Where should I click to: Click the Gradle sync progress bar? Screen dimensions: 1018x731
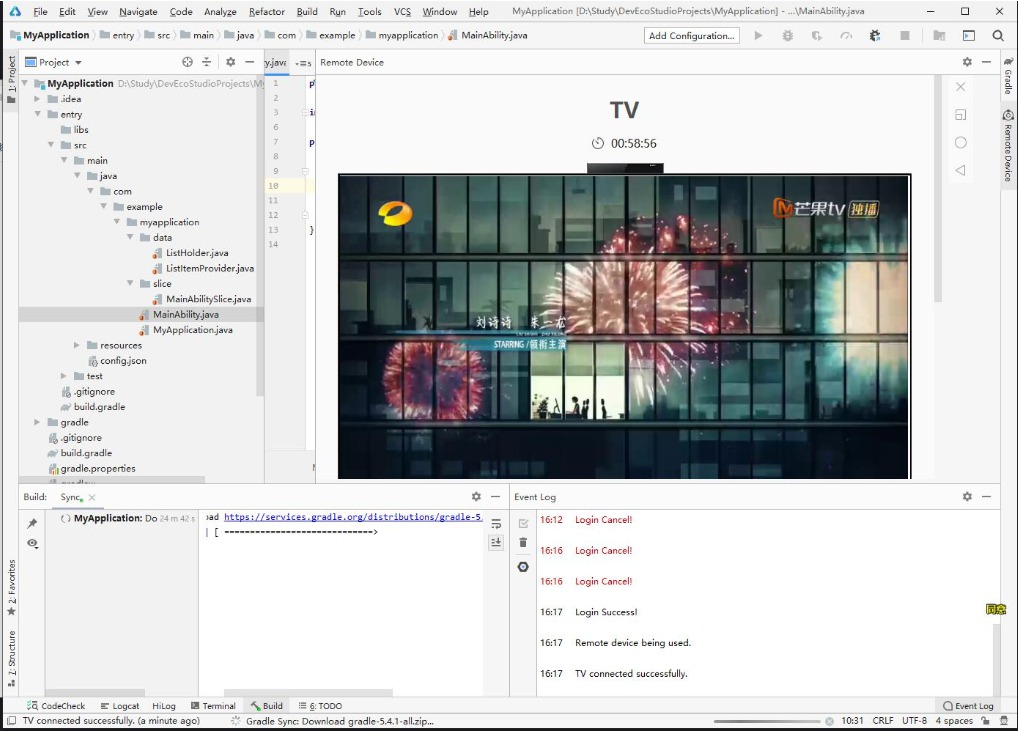pos(767,721)
